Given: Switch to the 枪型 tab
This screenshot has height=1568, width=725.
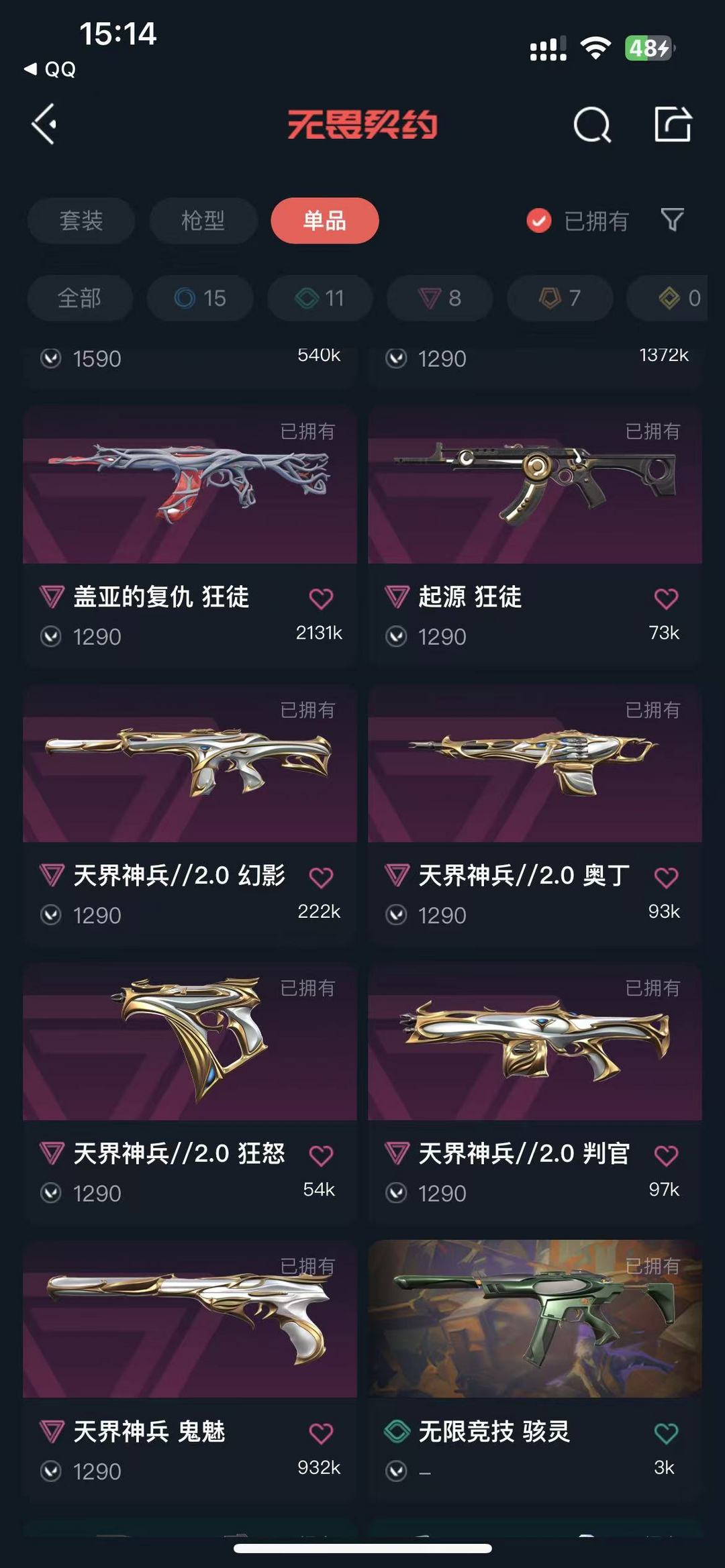Looking at the screenshot, I should (x=203, y=220).
